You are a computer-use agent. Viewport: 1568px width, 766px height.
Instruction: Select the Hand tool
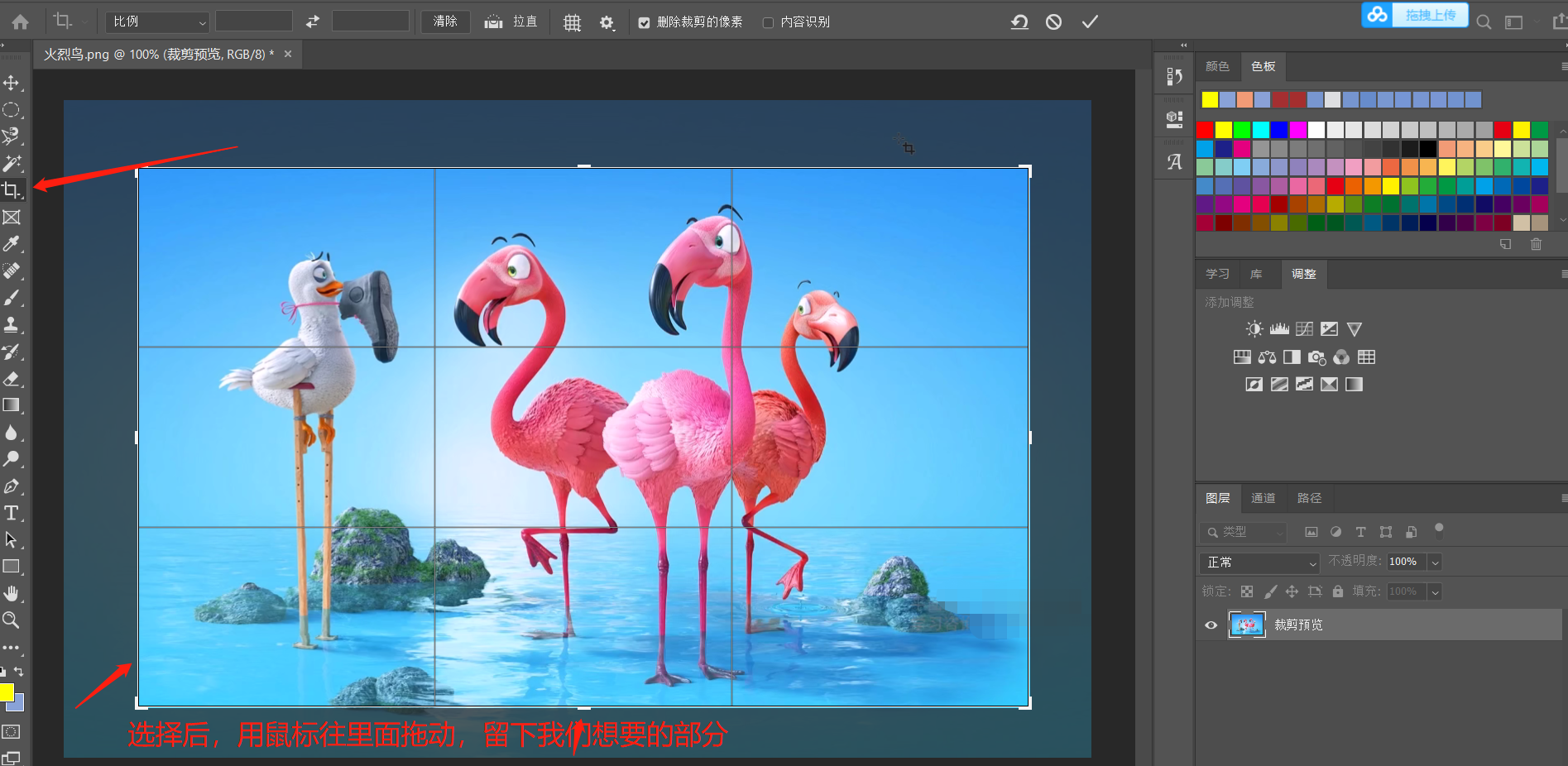pos(12,593)
